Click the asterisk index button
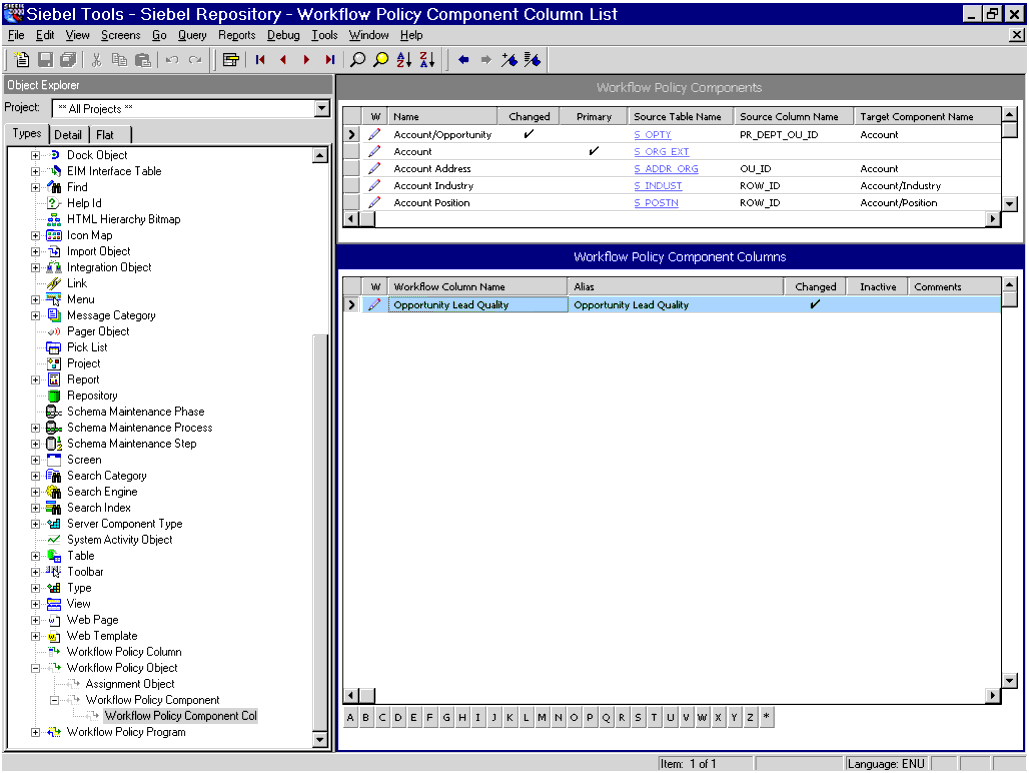This screenshot has height=773, width=1029. (x=766, y=717)
